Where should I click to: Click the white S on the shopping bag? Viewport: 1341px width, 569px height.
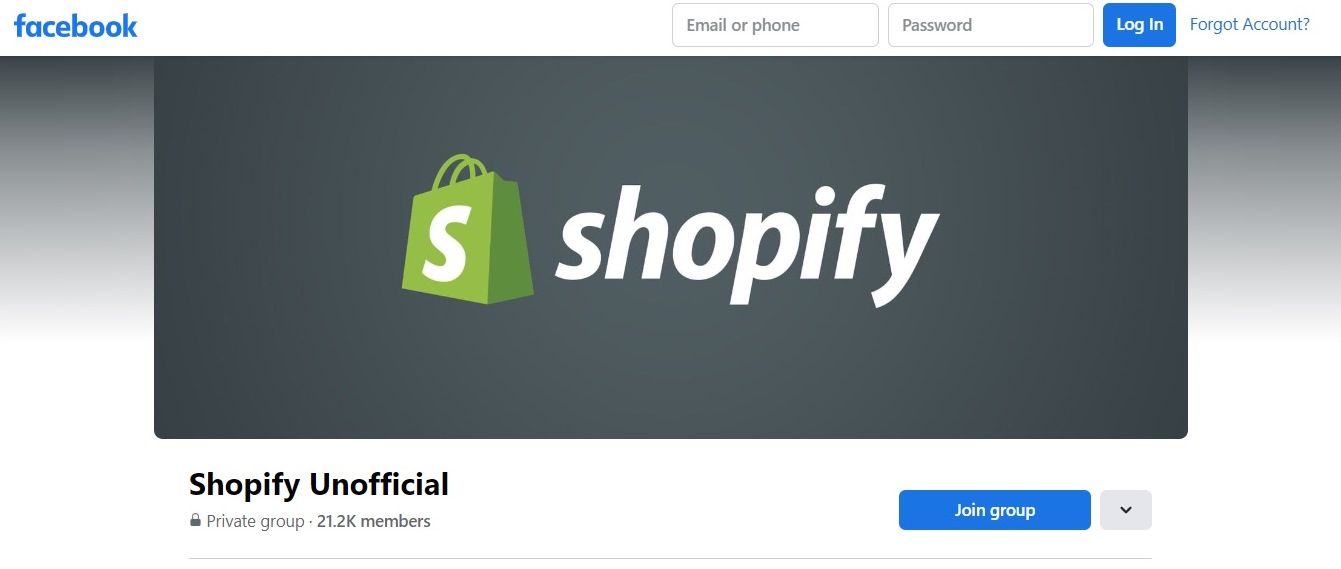pos(445,244)
